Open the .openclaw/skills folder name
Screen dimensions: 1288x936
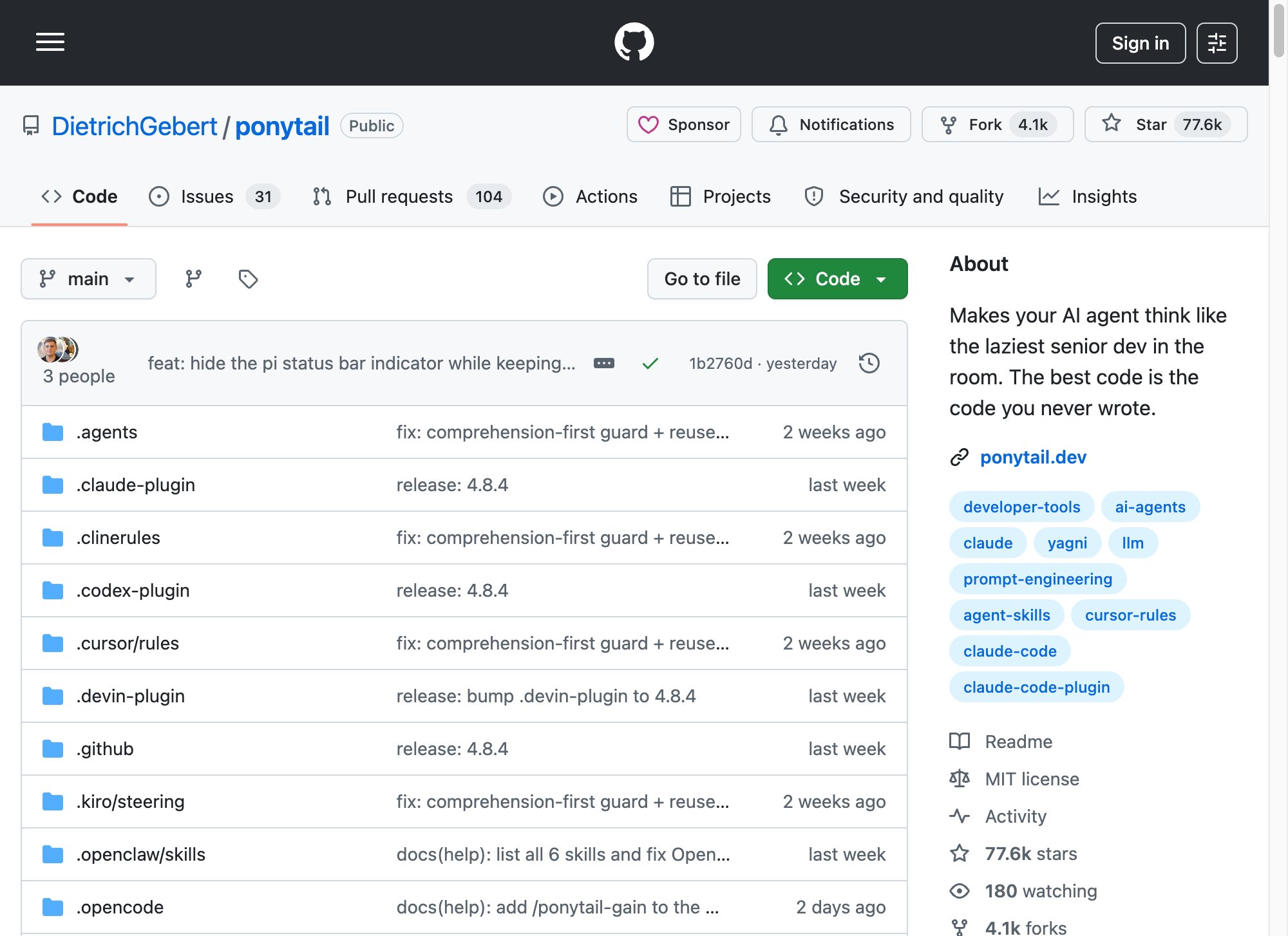pyautogui.click(x=140, y=854)
